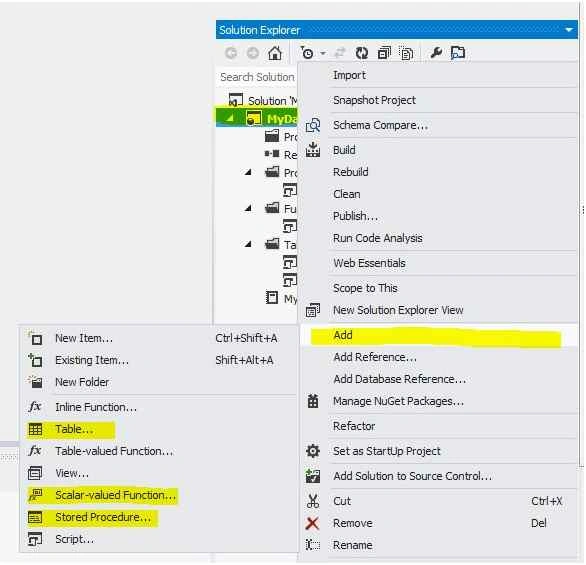Click the NuGet package icon
Image resolution: width=586 pixels, height=565 pixels.
(313, 401)
